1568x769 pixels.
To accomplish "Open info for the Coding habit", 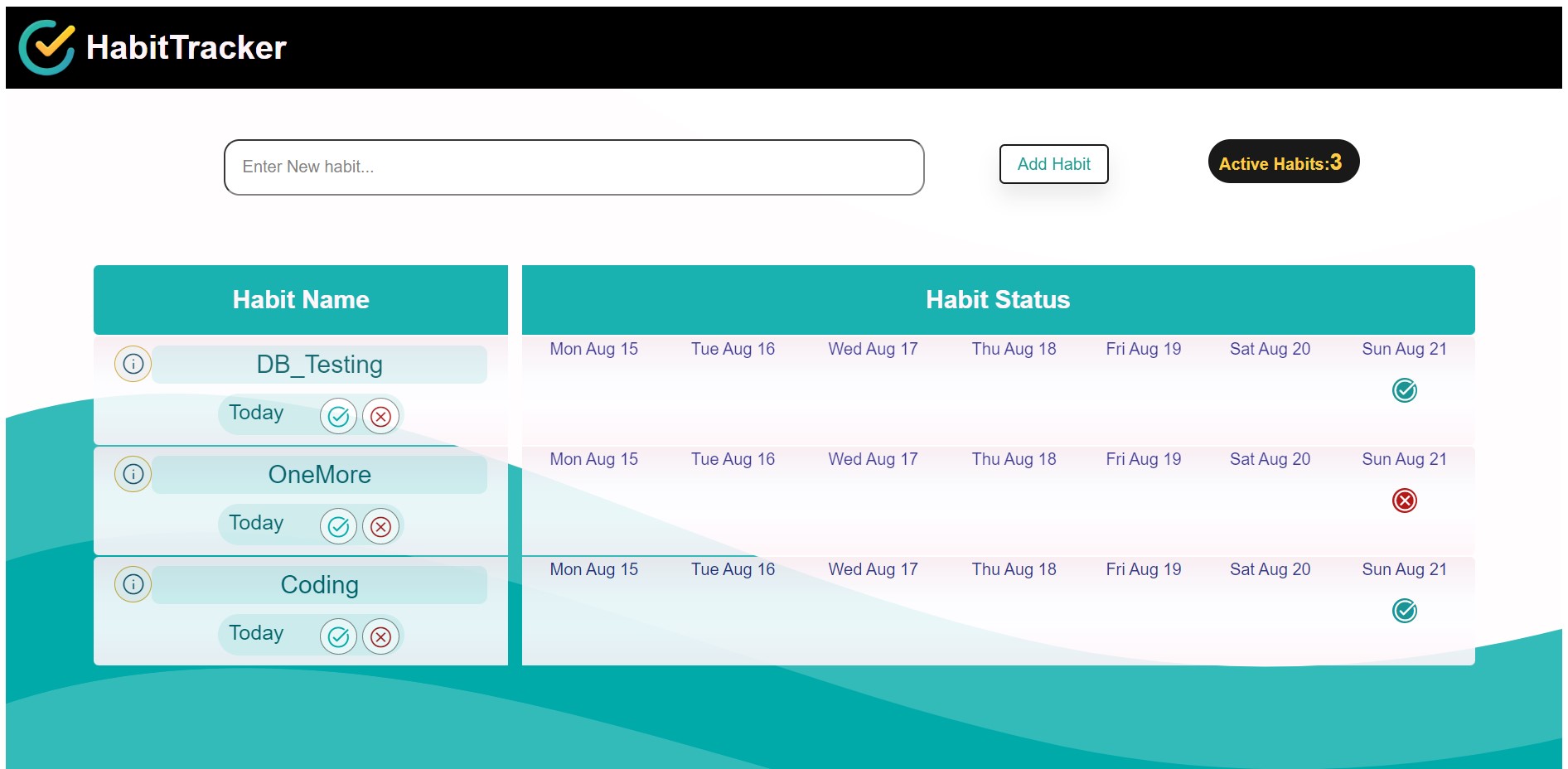I will pos(133,583).
